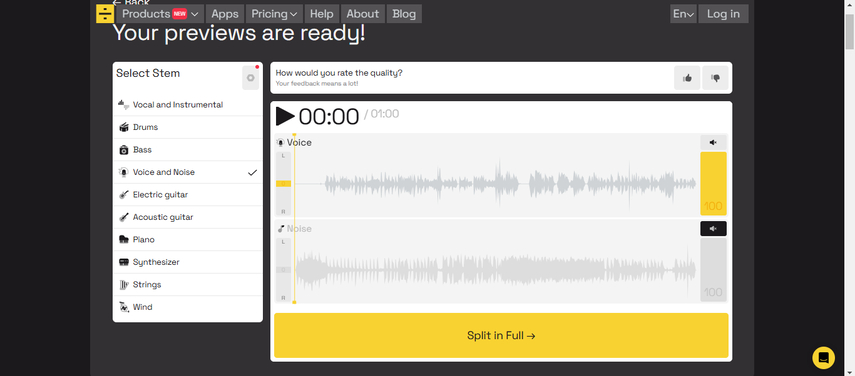Select the Electric guitar stem
Image resolution: width=855 pixels, height=376 pixels.
(x=188, y=195)
